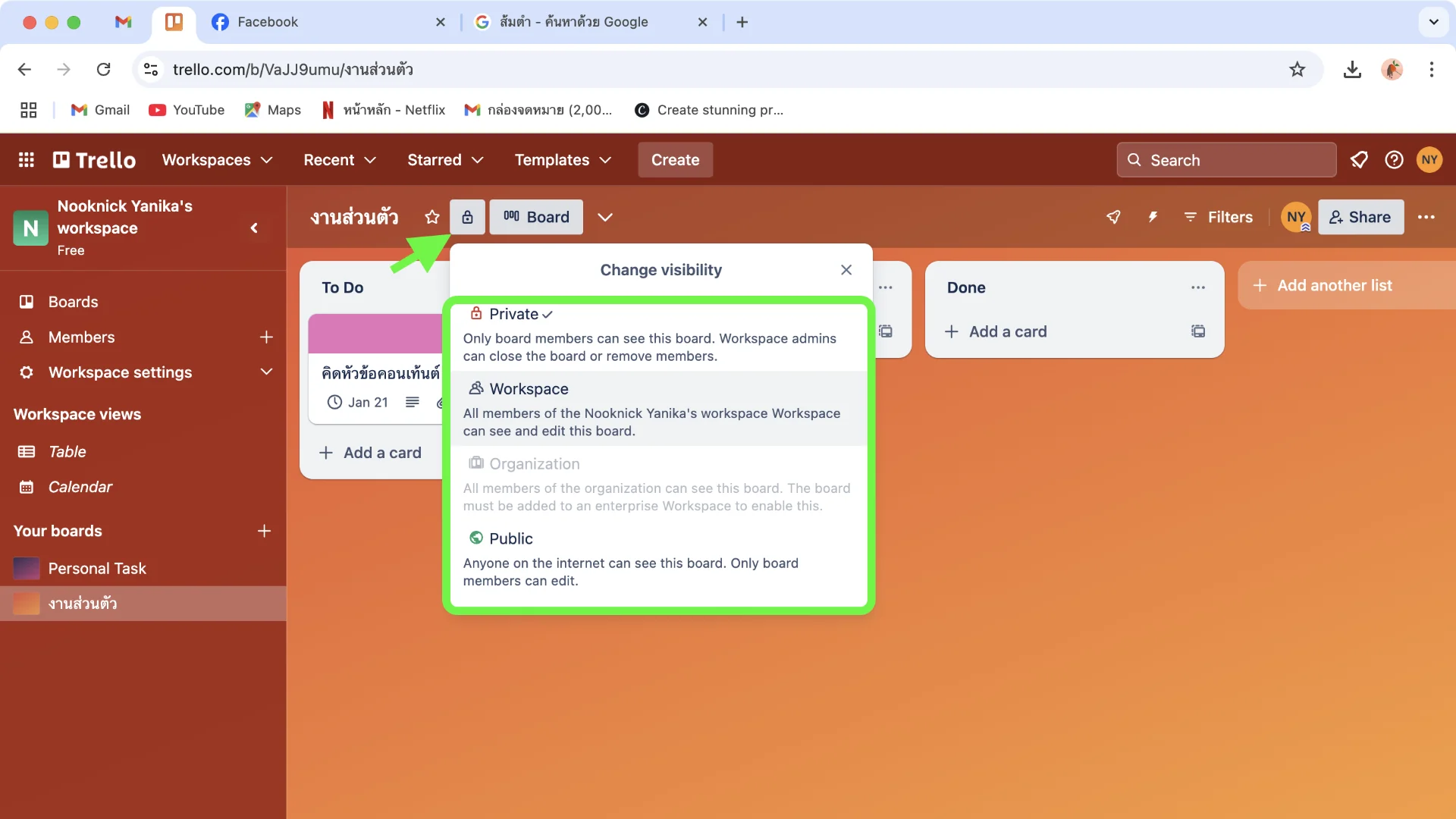Screen dimensions: 1456x819
Task: Open the board views chevron dropdown
Action: [604, 218]
